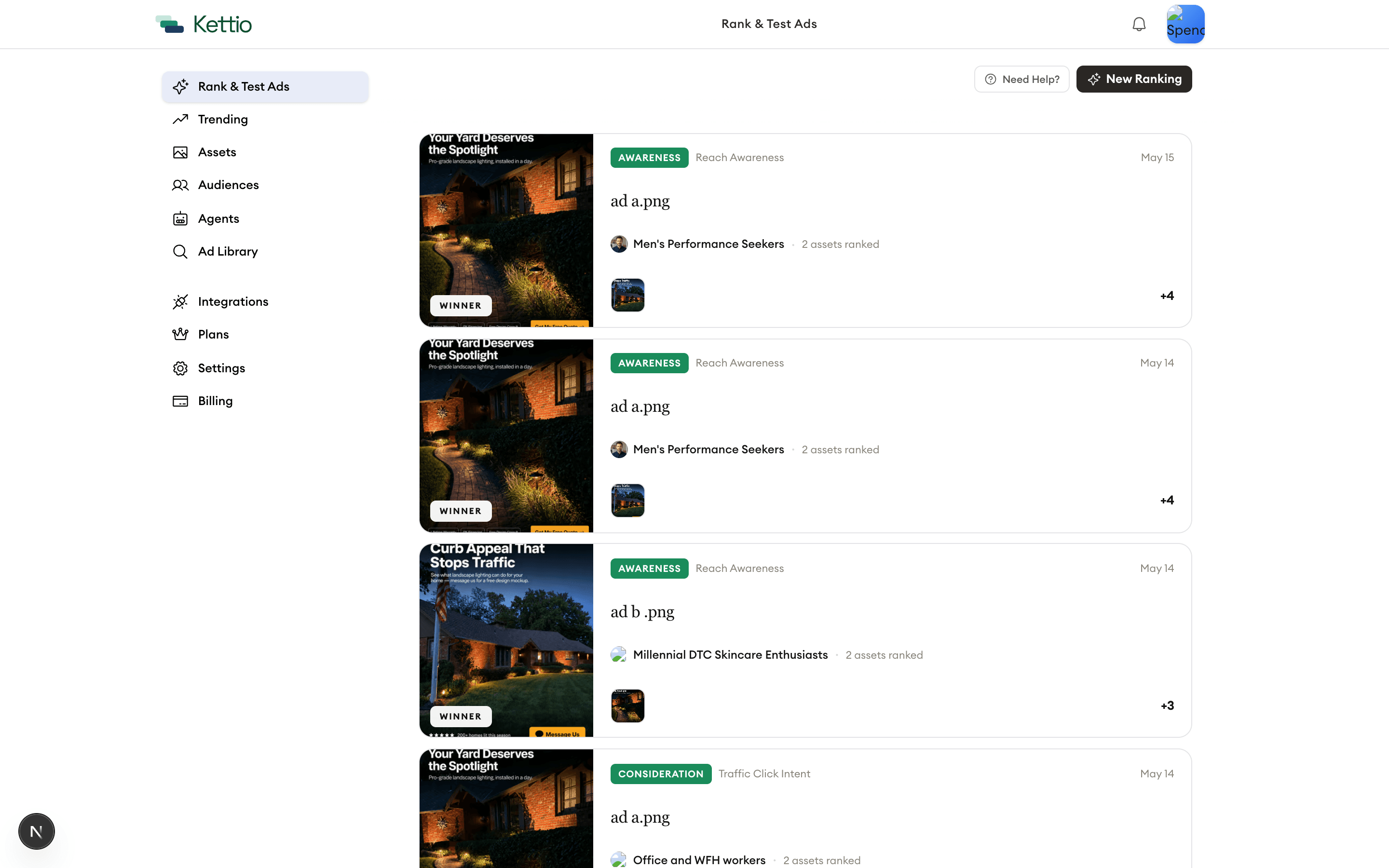Click the Audiences people icon

click(180, 185)
